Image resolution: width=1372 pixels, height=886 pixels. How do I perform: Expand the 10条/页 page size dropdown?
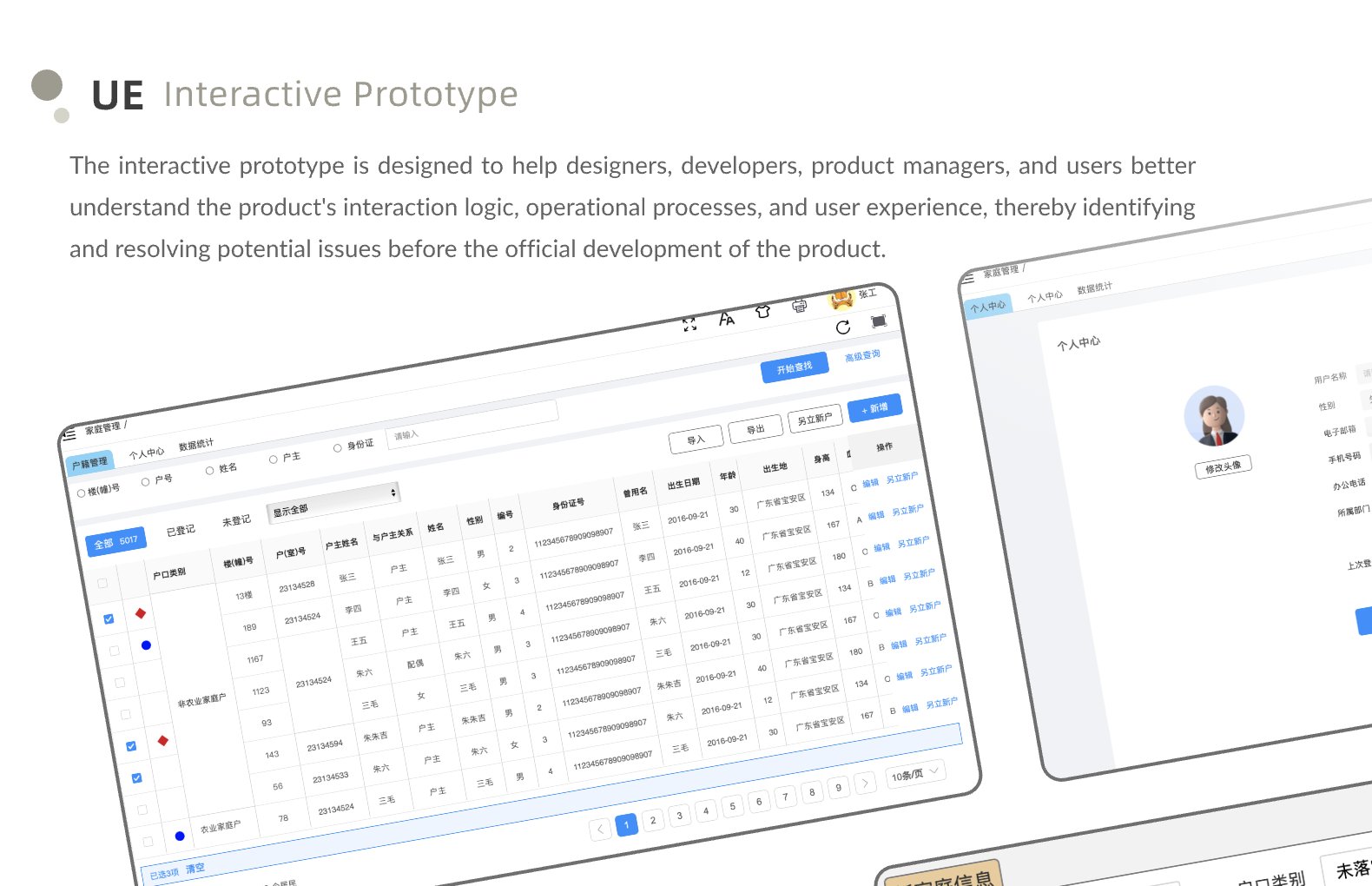click(915, 773)
